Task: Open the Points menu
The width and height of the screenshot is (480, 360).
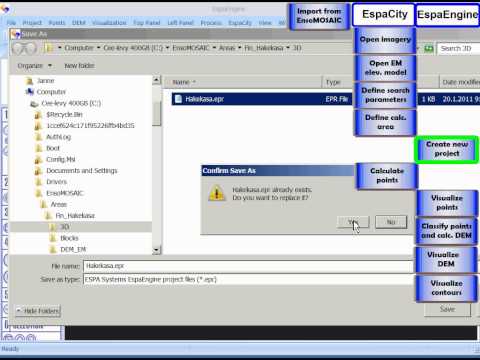Action: pyautogui.click(x=57, y=23)
